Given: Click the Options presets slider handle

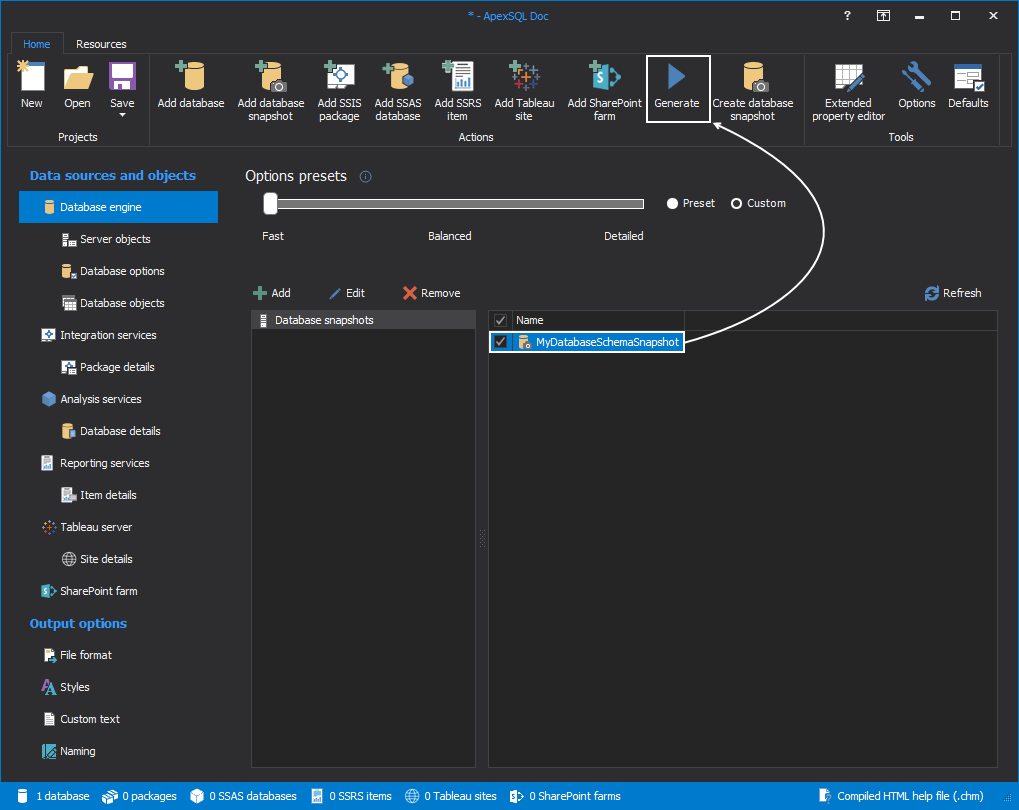Looking at the screenshot, I should tap(270, 203).
